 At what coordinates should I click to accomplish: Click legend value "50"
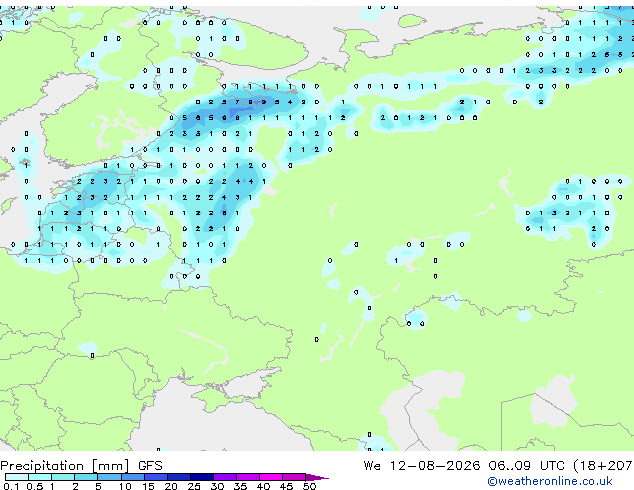pyautogui.click(x=309, y=486)
